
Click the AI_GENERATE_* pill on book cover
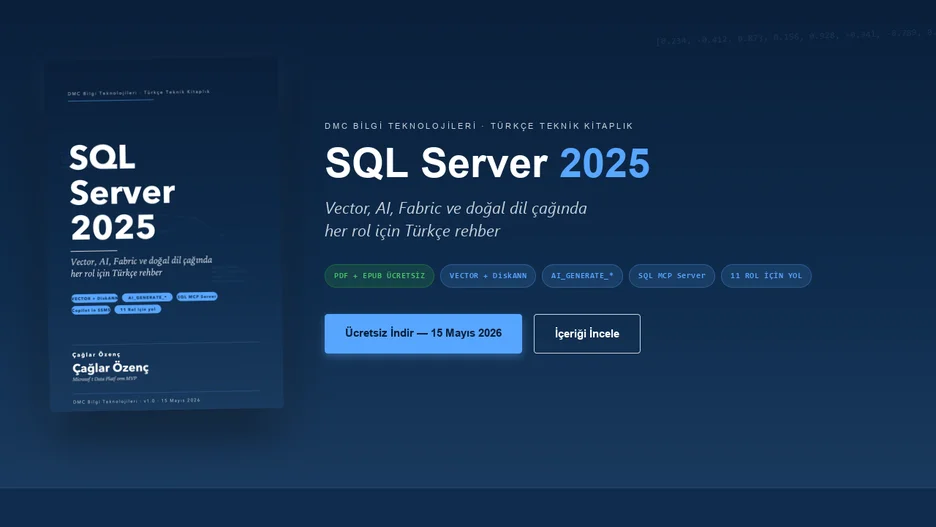(x=147, y=297)
